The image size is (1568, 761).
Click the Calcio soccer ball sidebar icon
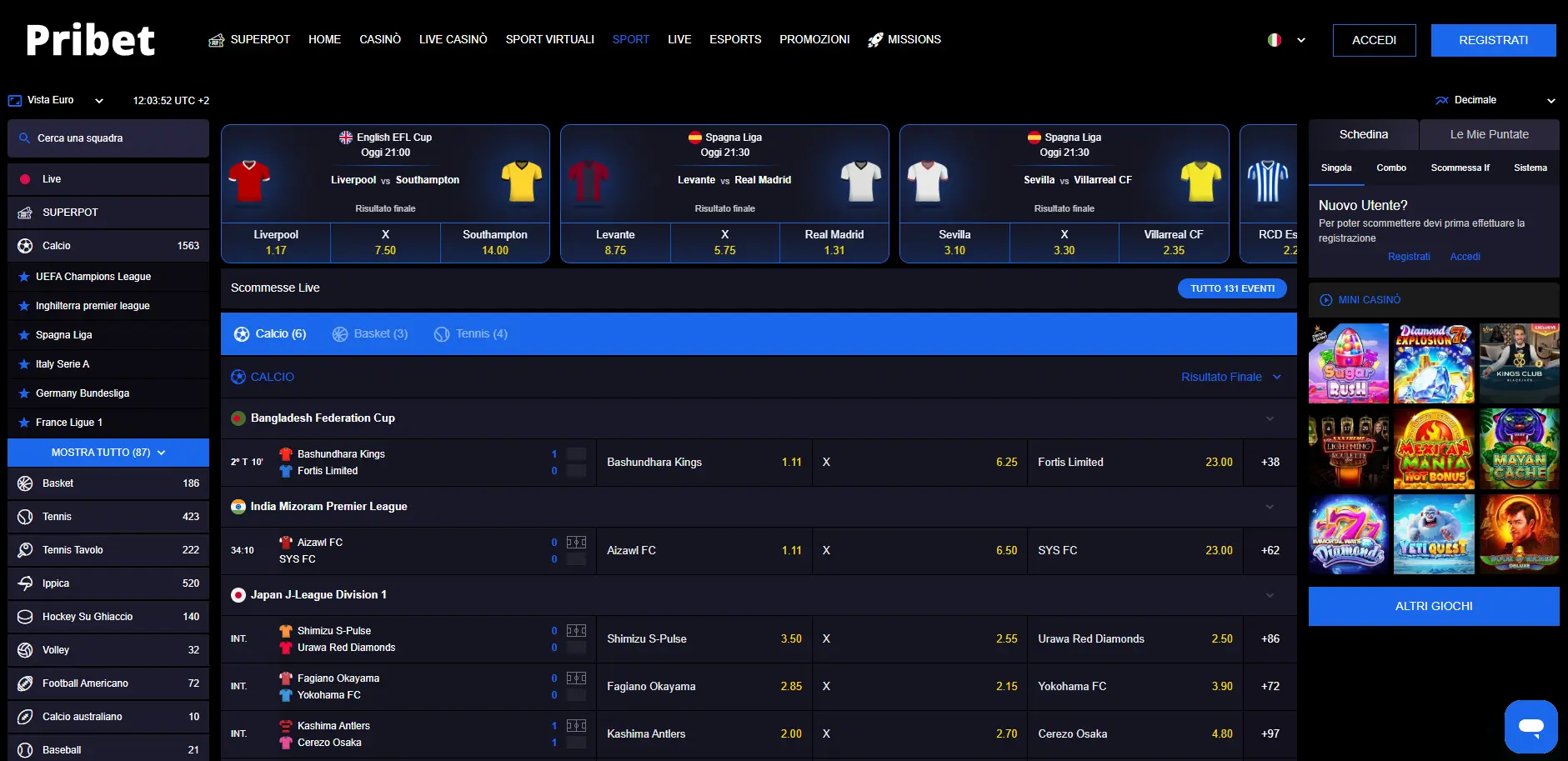25,246
